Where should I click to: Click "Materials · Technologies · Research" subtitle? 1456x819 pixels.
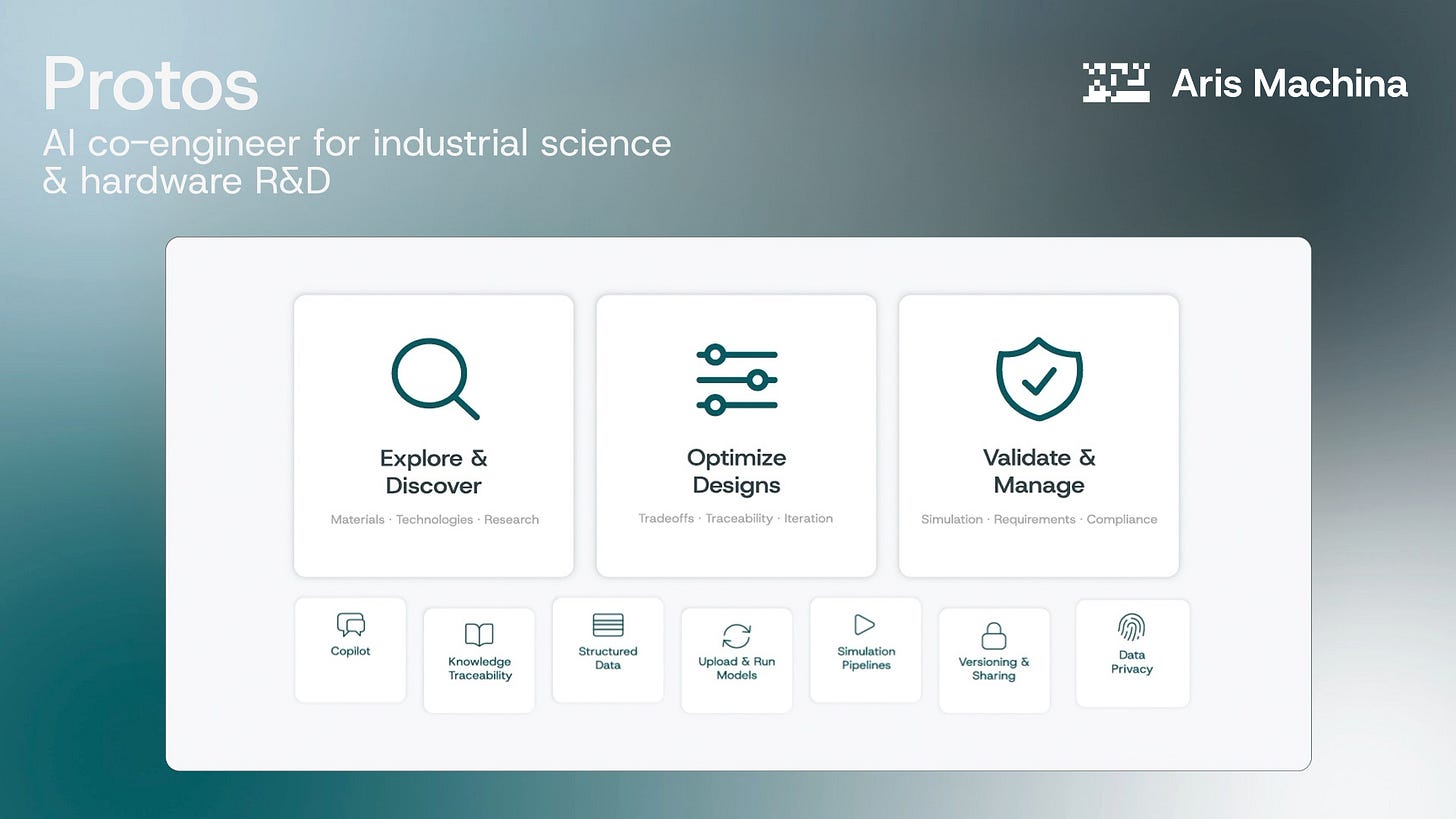pos(435,519)
